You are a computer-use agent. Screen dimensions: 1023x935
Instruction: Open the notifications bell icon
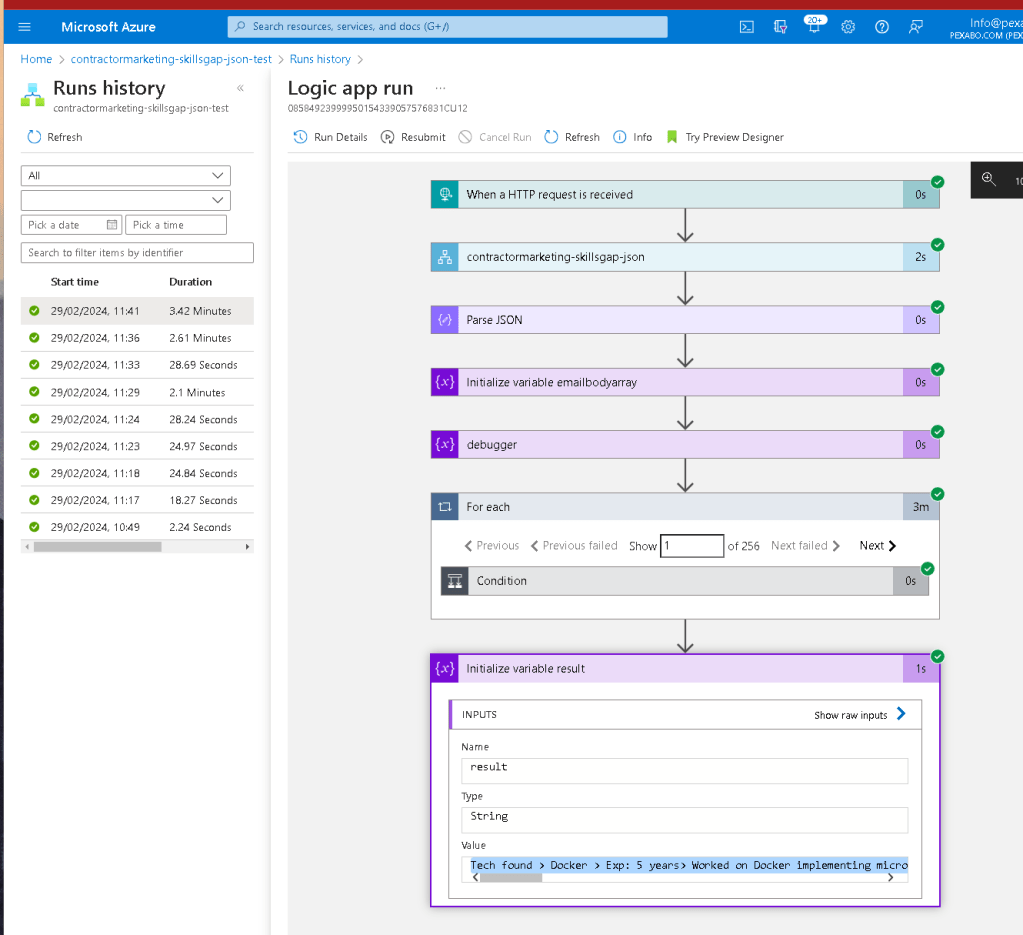(x=814, y=27)
